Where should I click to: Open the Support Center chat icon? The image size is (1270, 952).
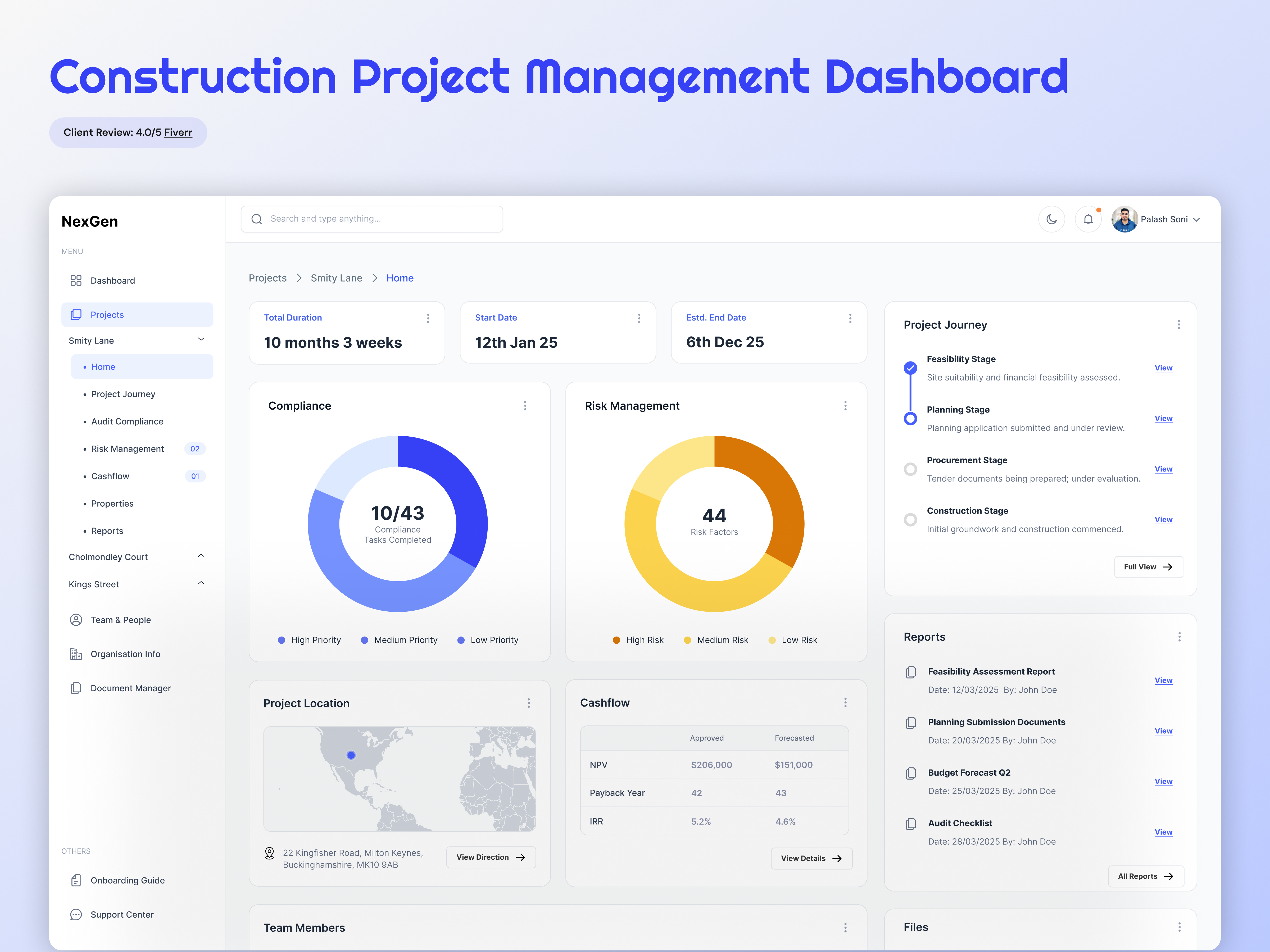[76, 914]
